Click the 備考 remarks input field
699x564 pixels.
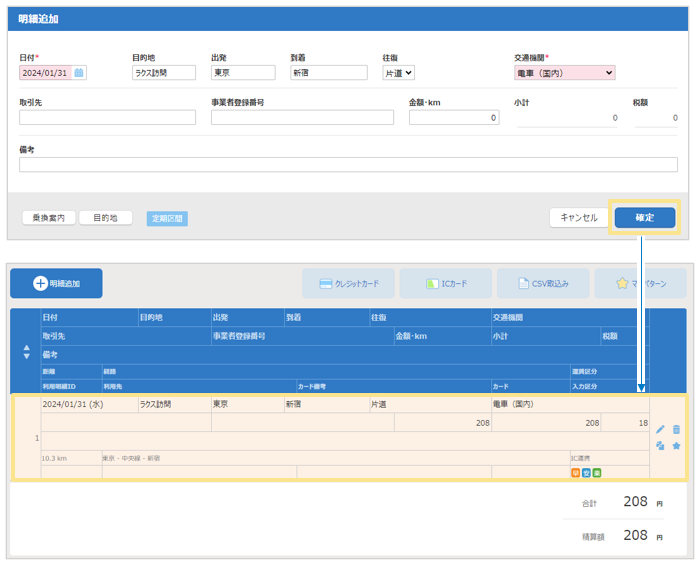point(348,165)
